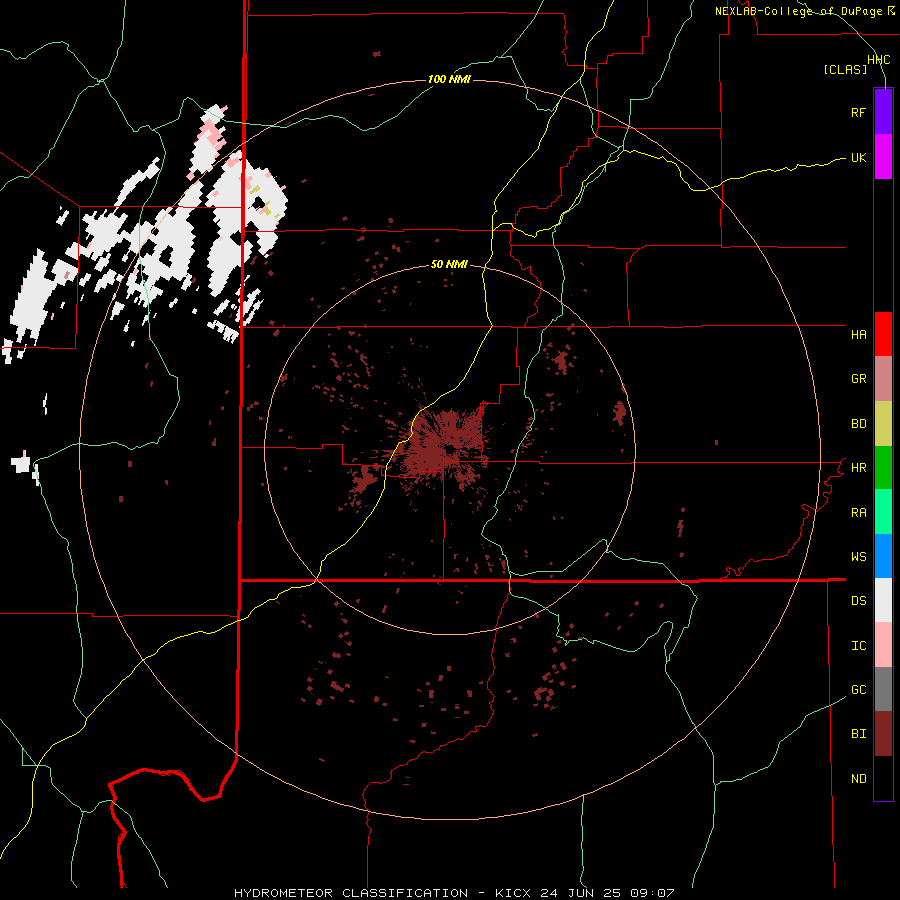Click the magenta UK legend color swatch
900x900 pixels.
(883, 157)
